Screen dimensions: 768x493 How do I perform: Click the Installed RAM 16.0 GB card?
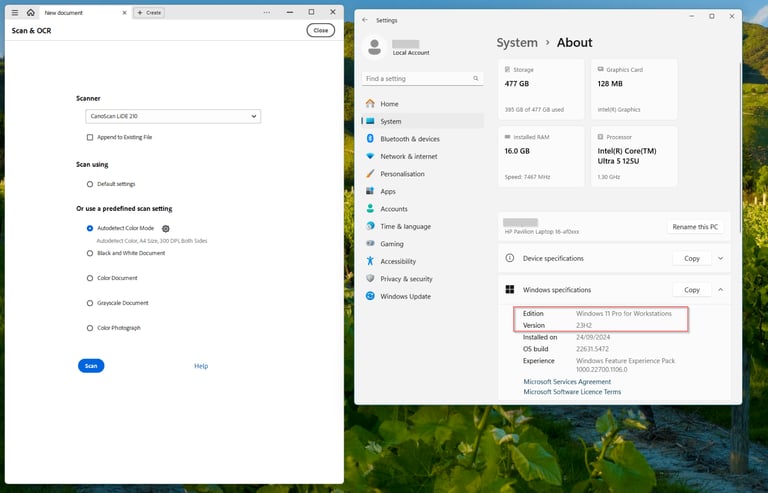[x=541, y=157]
